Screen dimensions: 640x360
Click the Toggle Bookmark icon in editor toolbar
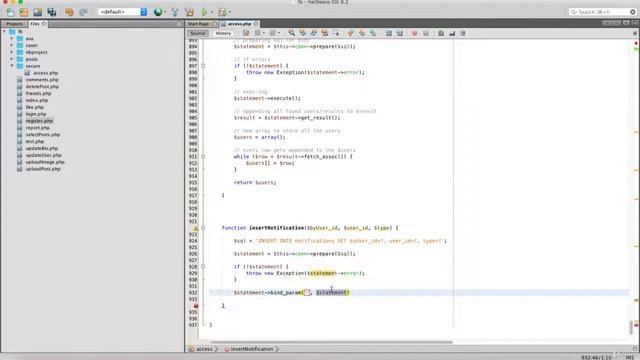[x=373, y=33]
